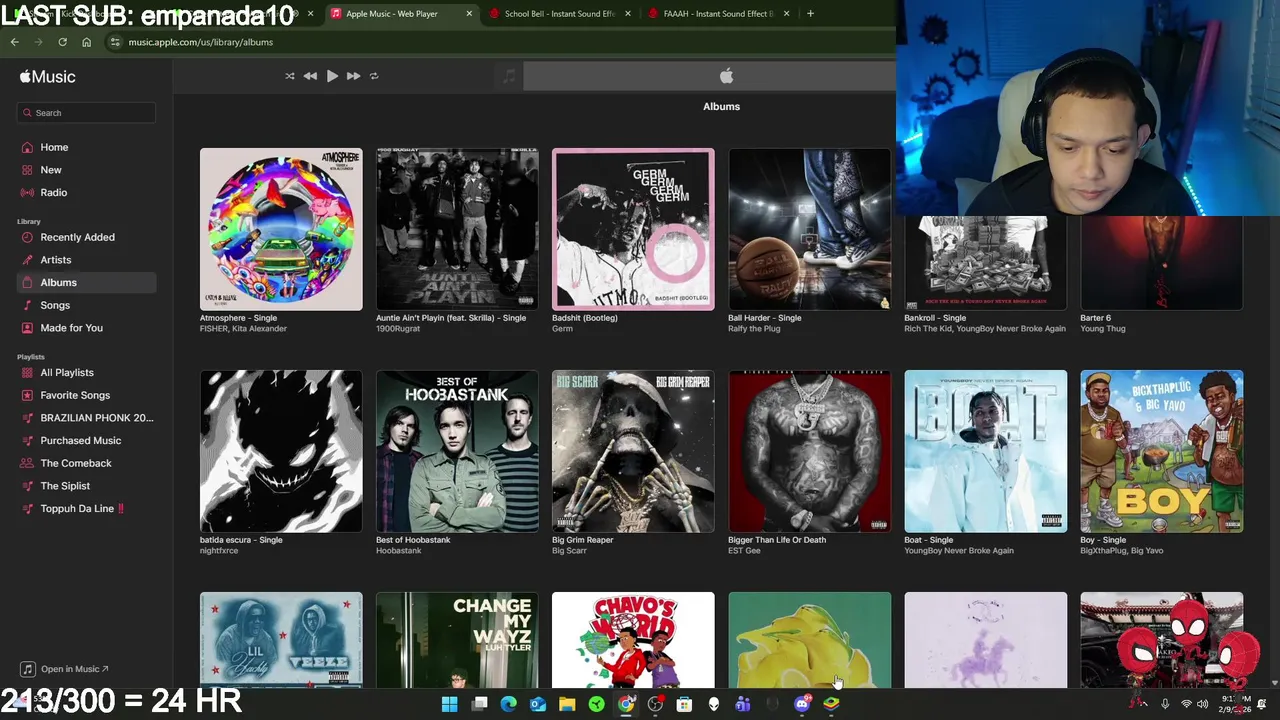Click the Hoobastank artist link
This screenshot has width=1280, height=720.
coord(398,551)
